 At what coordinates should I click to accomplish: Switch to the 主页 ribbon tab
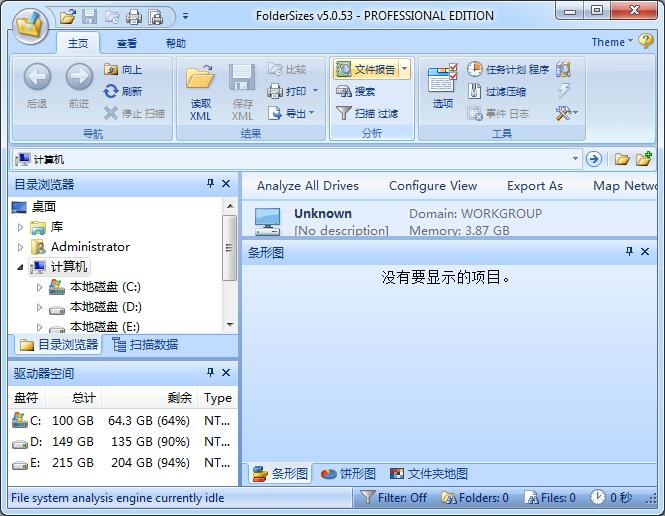click(78, 43)
